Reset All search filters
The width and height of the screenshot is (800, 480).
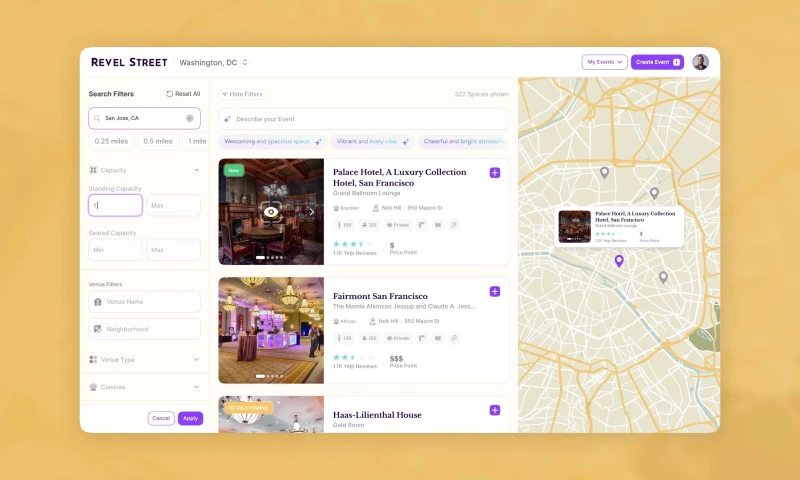[x=183, y=94]
